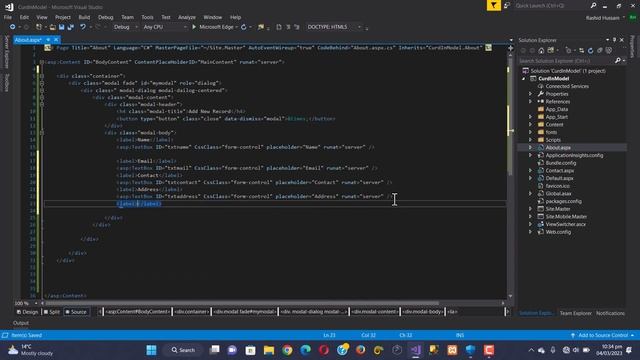Open the Any CPU platform dropdown
Screen dimensions: 640x360
(x=164, y=27)
